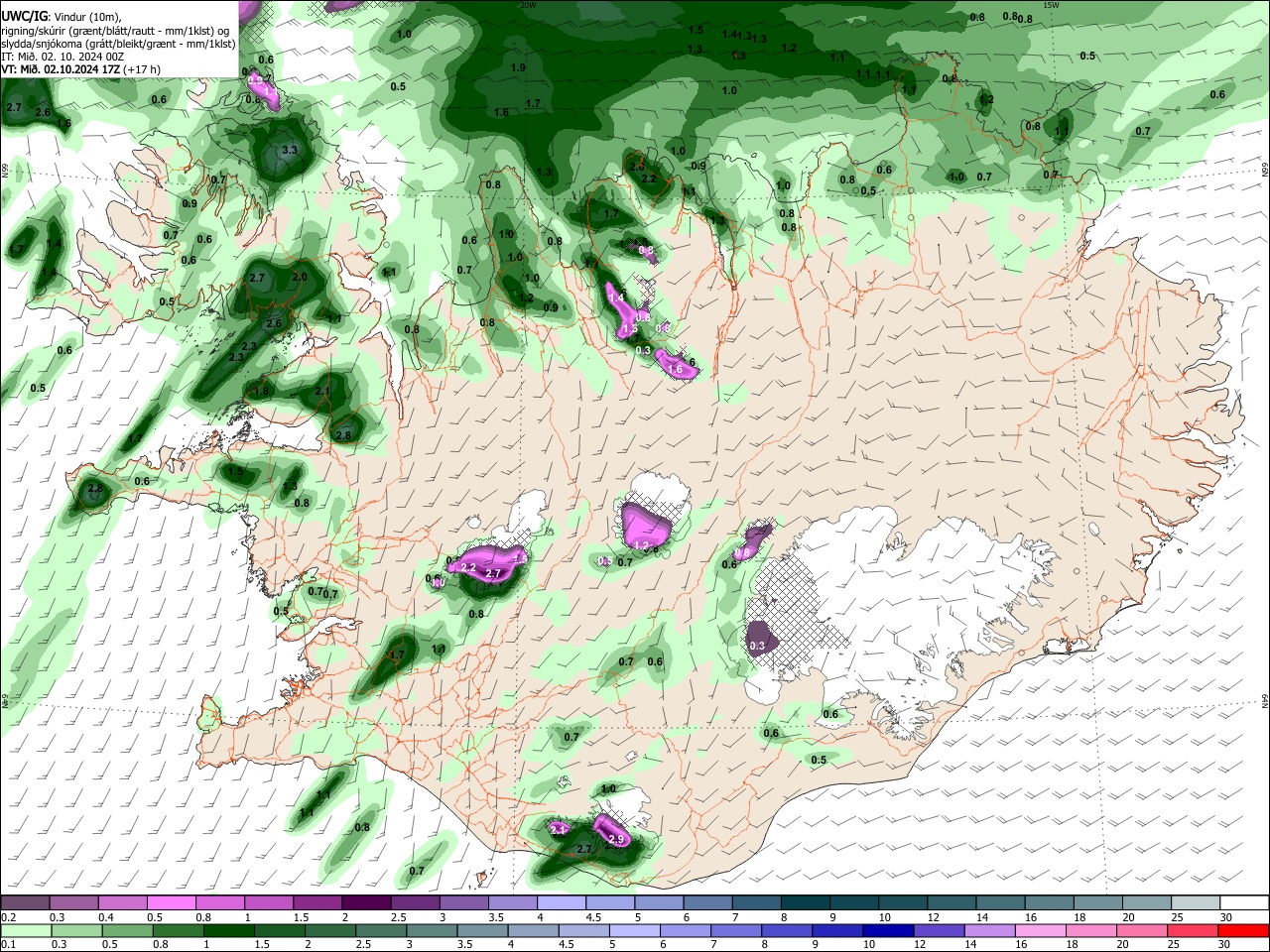Click the darkest purple 2–2.5 snow legend swatch
Image resolution: width=1270 pixels, height=952 pixels.
click(366, 902)
